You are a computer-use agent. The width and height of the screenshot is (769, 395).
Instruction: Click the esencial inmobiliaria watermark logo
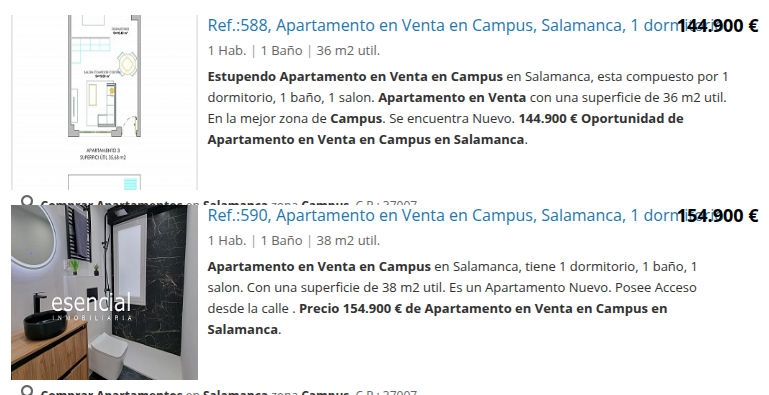point(92,307)
